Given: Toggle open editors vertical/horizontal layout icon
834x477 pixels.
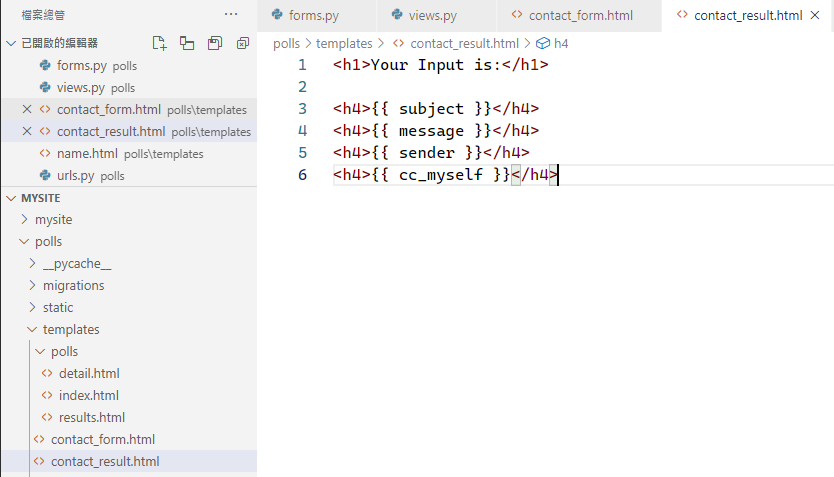Looking at the screenshot, I should [187, 43].
